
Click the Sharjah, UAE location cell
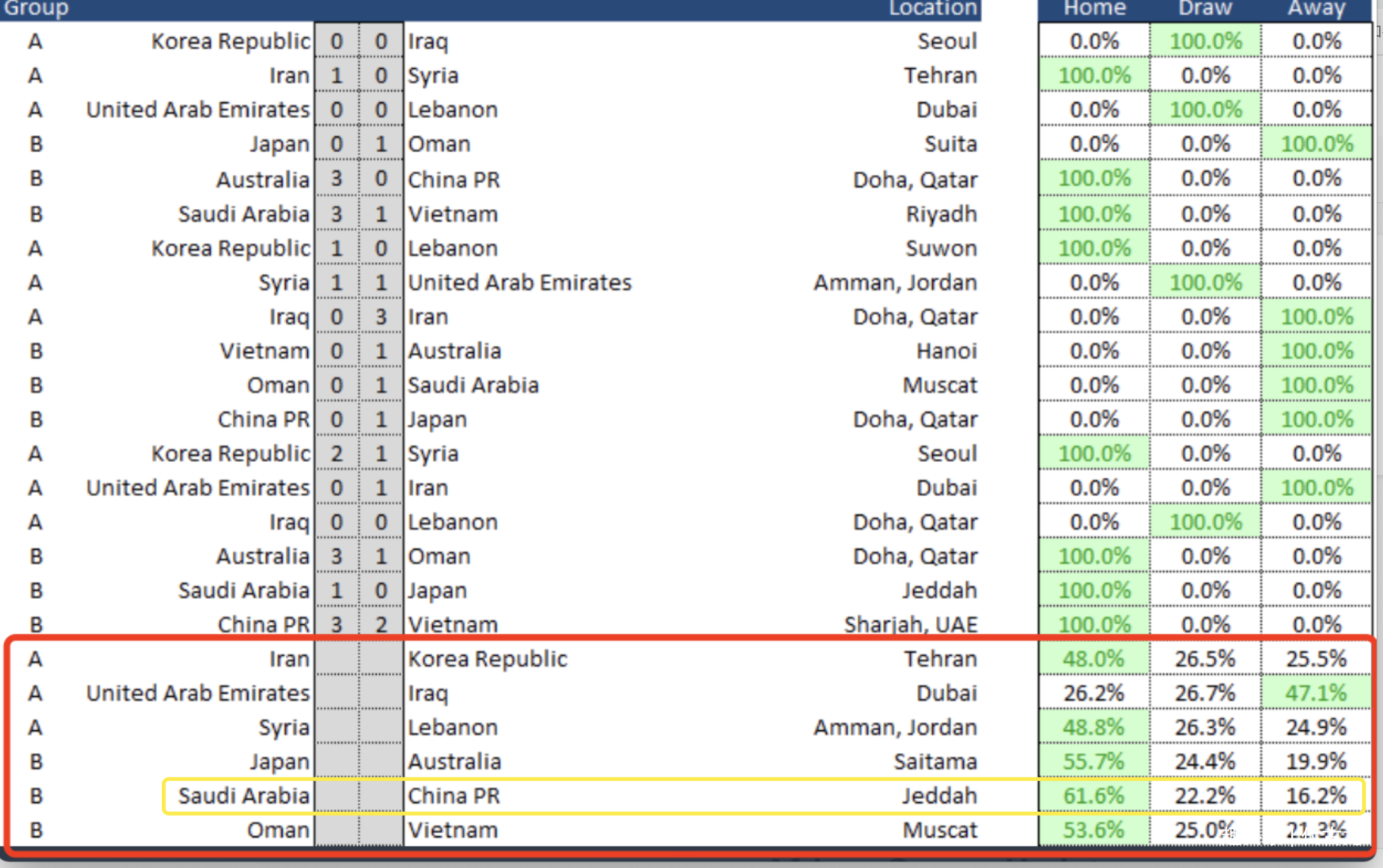[x=911, y=625]
